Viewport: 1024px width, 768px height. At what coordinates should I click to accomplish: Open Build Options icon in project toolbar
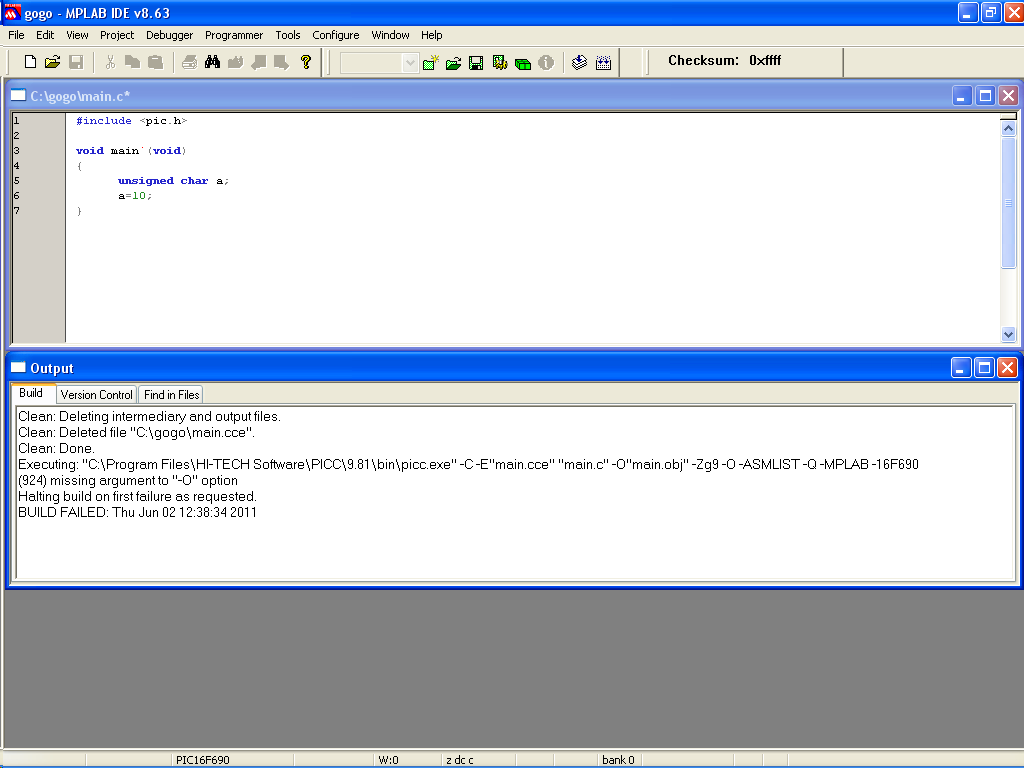(x=500, y=63)
